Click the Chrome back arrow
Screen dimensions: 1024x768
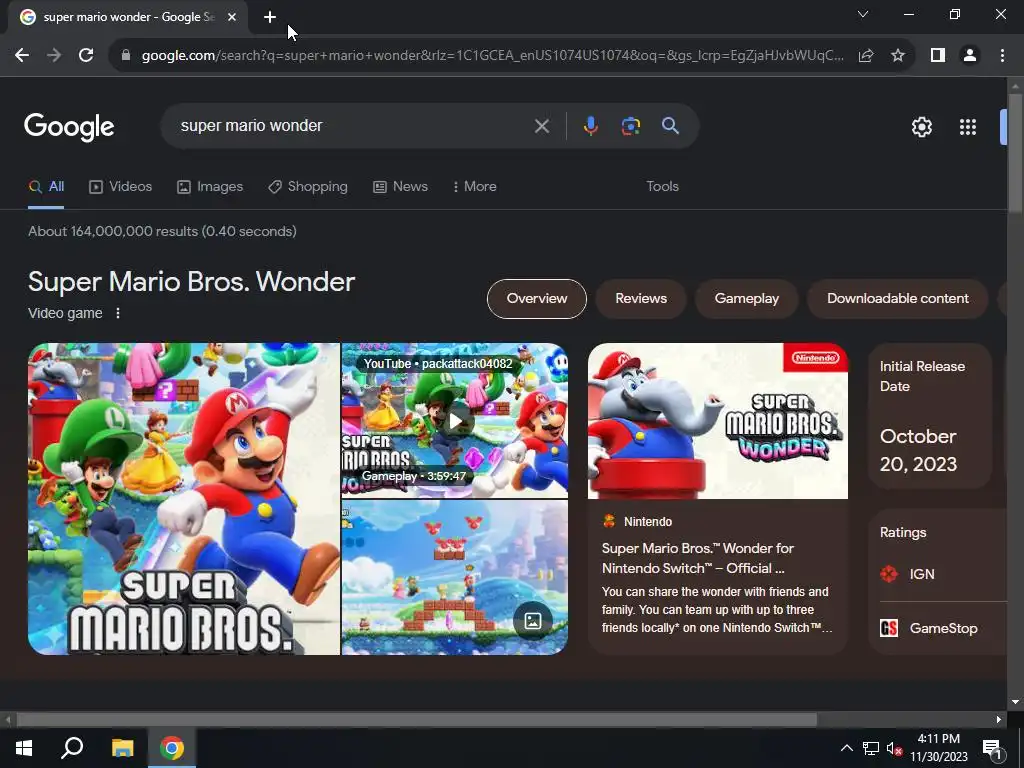coord(22,56)
